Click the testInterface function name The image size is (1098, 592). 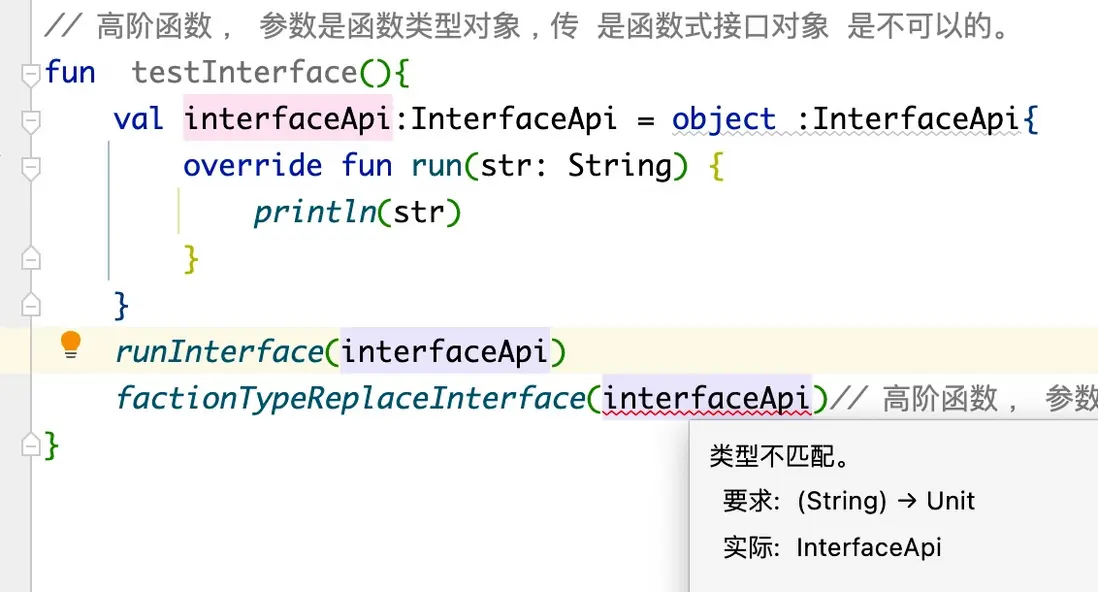244,73
